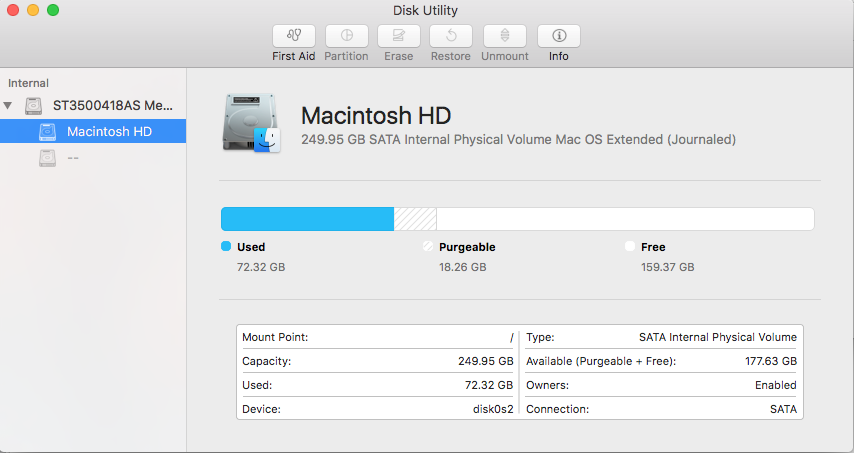Click the 'Connection:' label

(558, 409)
